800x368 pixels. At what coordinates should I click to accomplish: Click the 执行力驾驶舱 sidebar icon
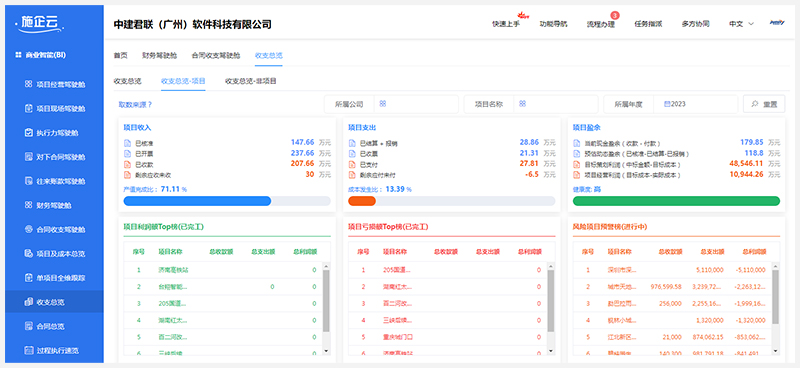point(29,133)
